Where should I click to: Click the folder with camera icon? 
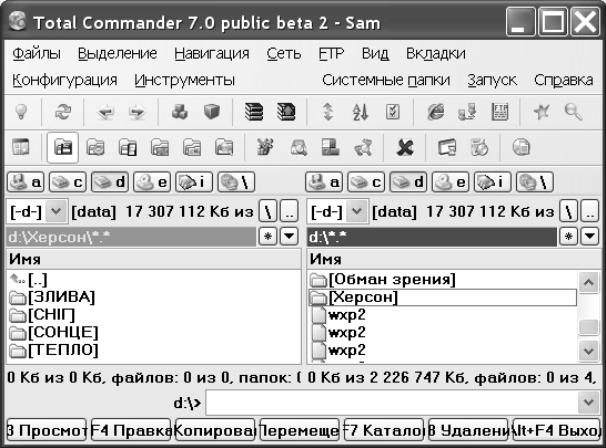coord(95,147)
